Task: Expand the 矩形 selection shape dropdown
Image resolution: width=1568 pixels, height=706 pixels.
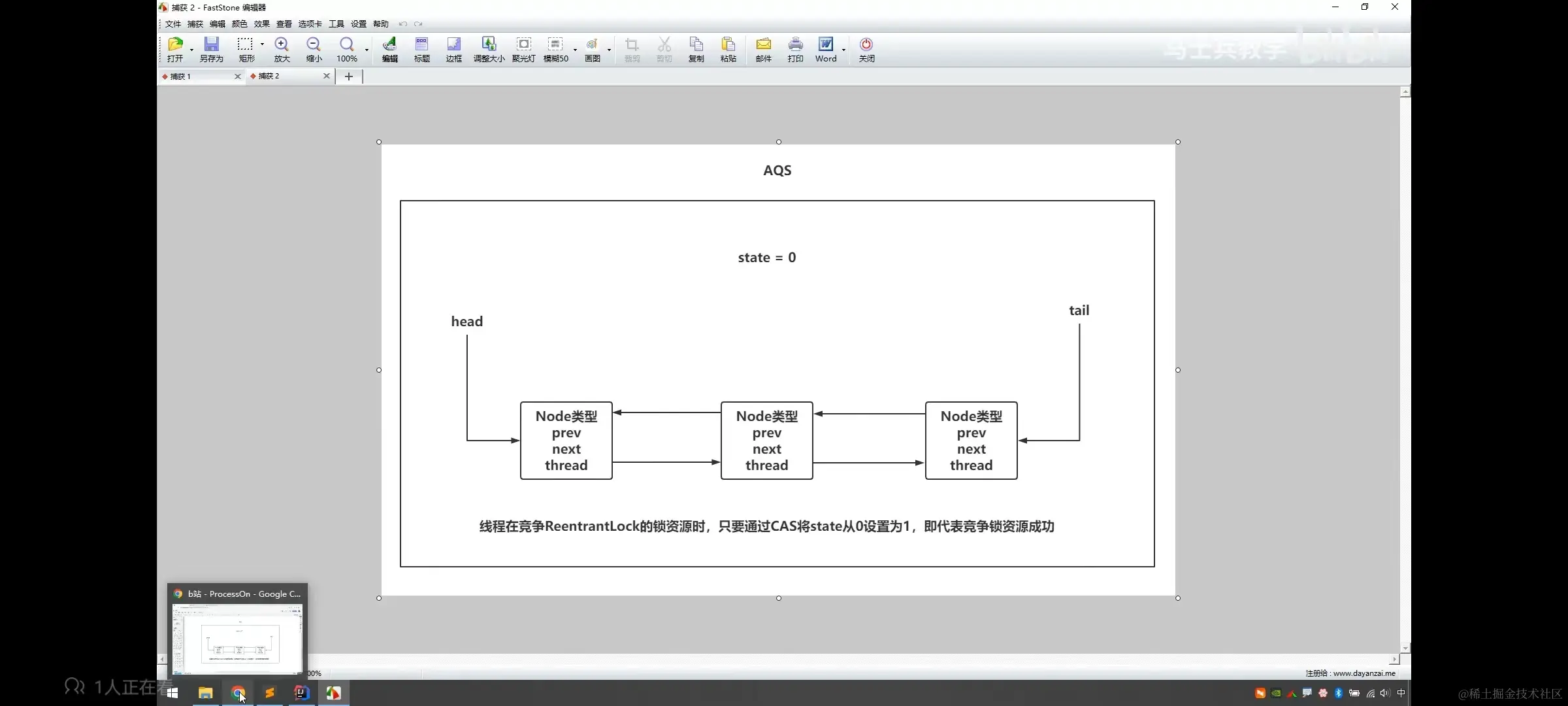Action: [x=262, y=44]
